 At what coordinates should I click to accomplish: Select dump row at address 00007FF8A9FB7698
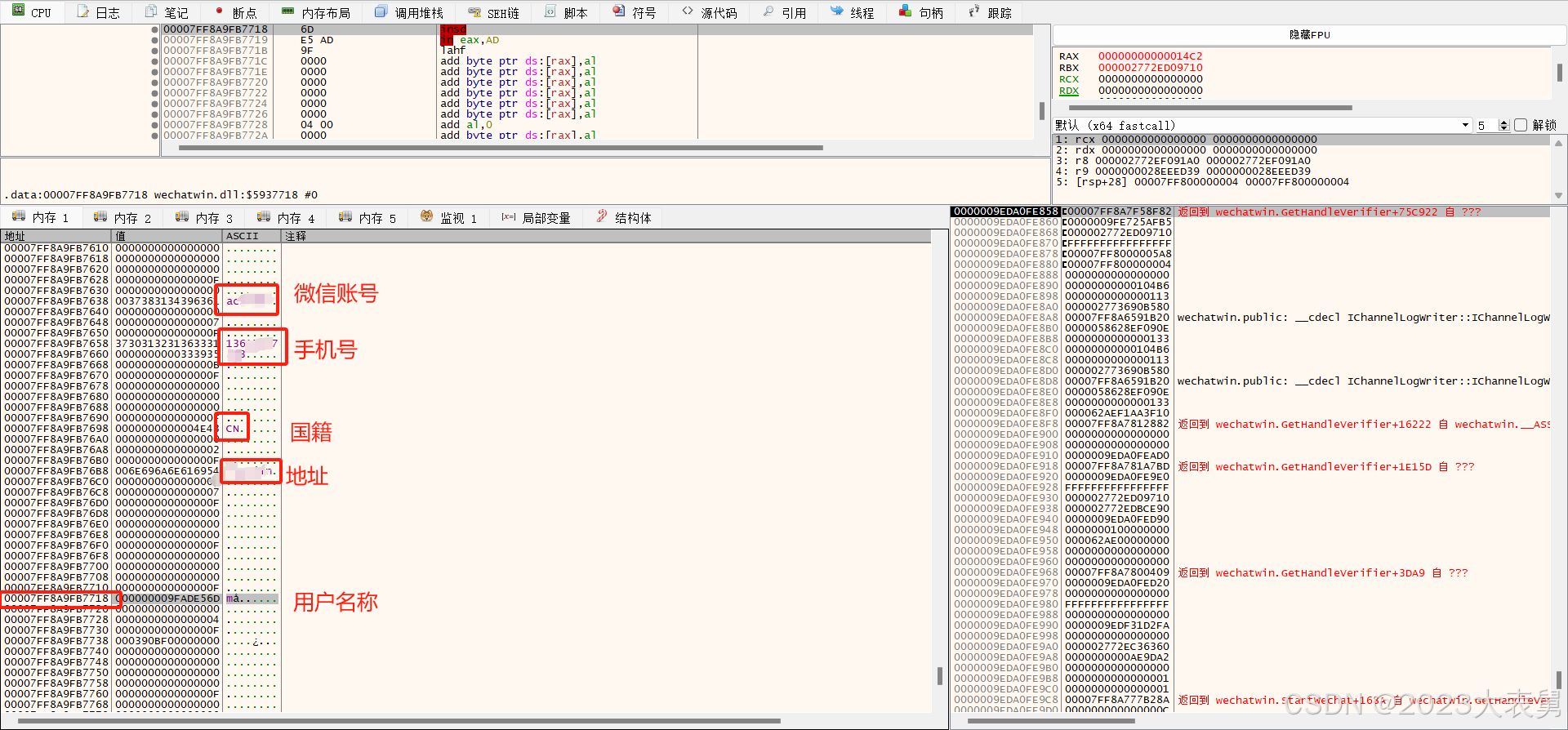[x=467, y=428]
